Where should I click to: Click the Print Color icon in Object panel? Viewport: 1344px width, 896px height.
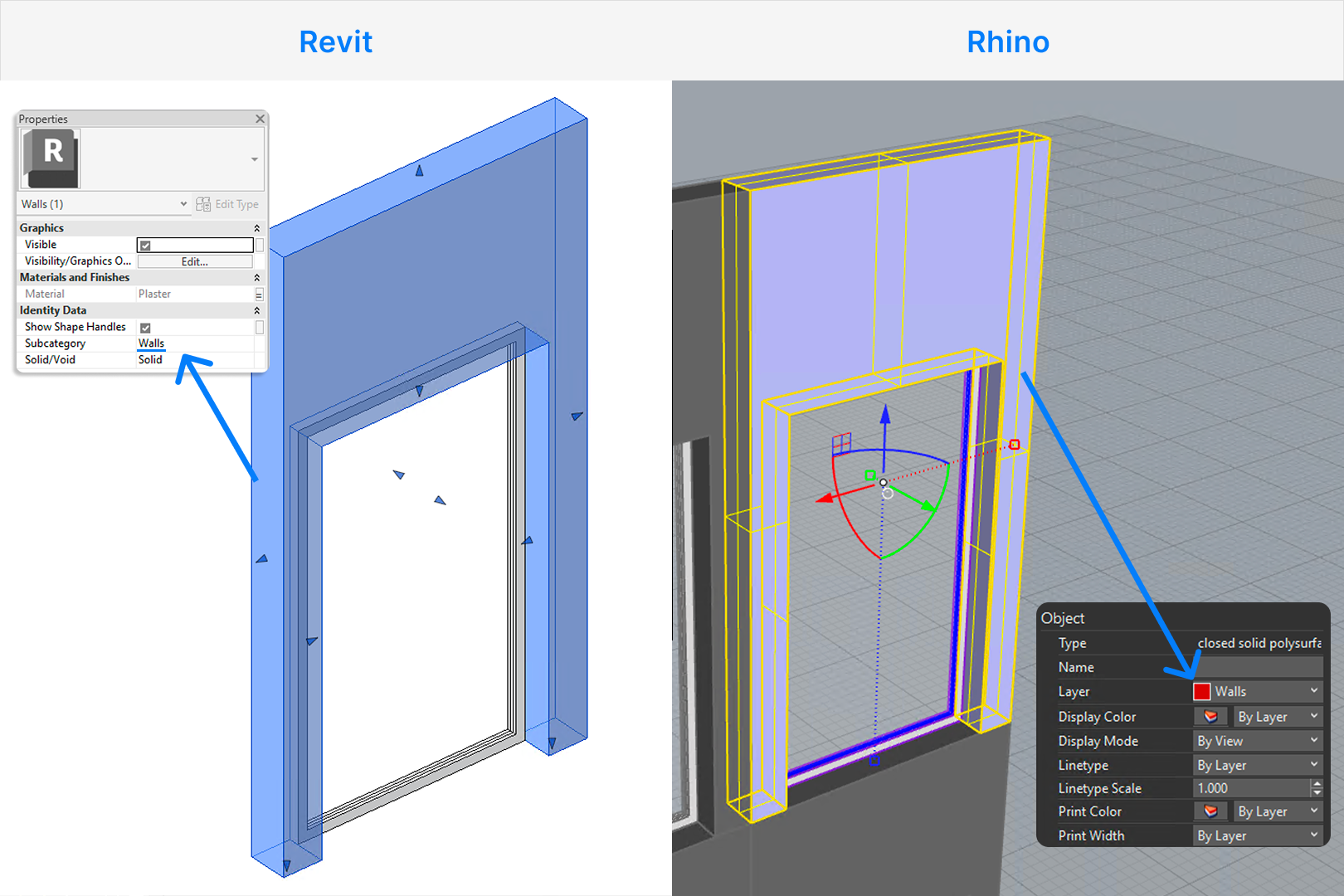point(1210,811)
